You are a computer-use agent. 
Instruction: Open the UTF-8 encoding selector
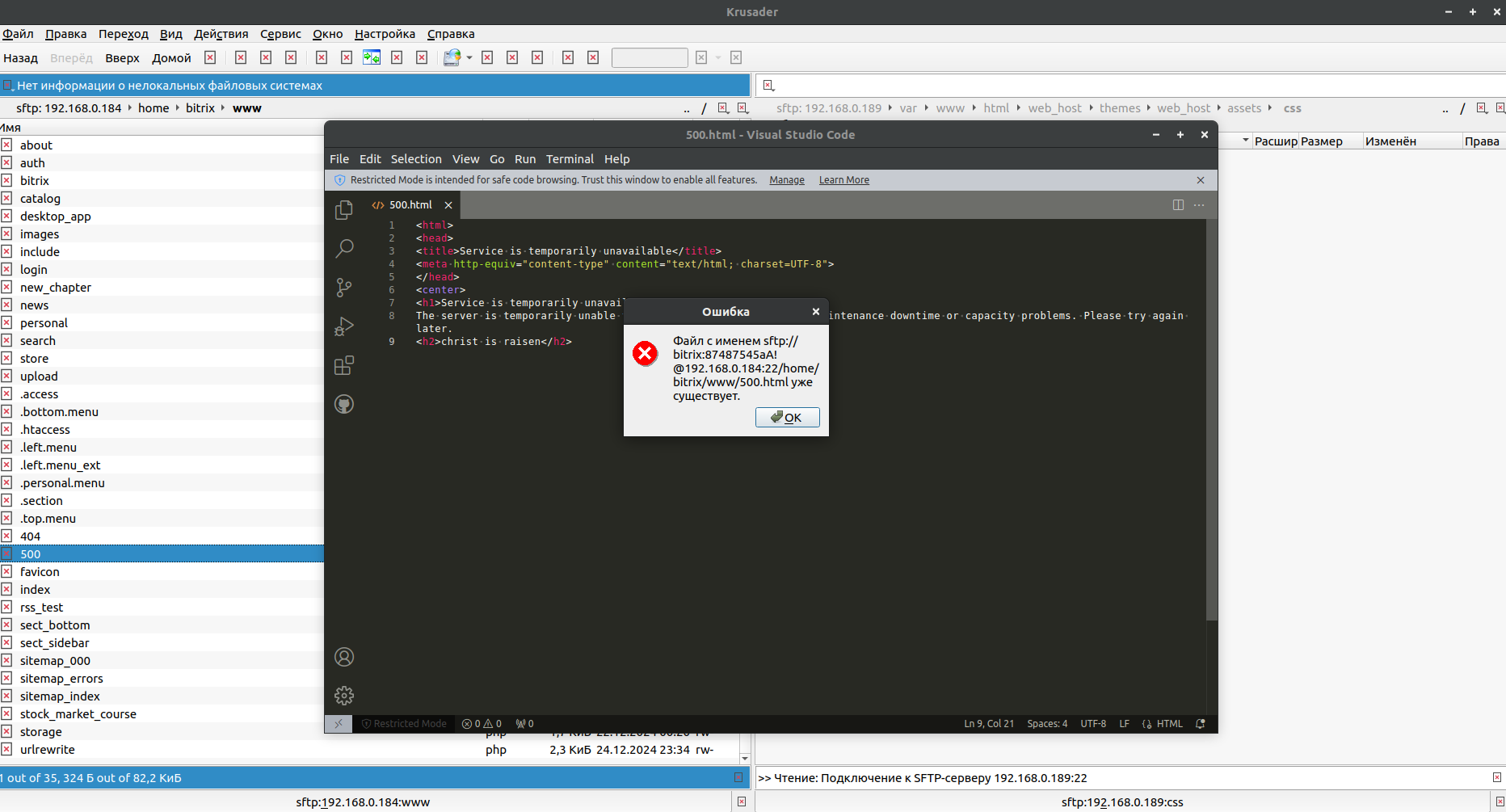[1093, 724]
